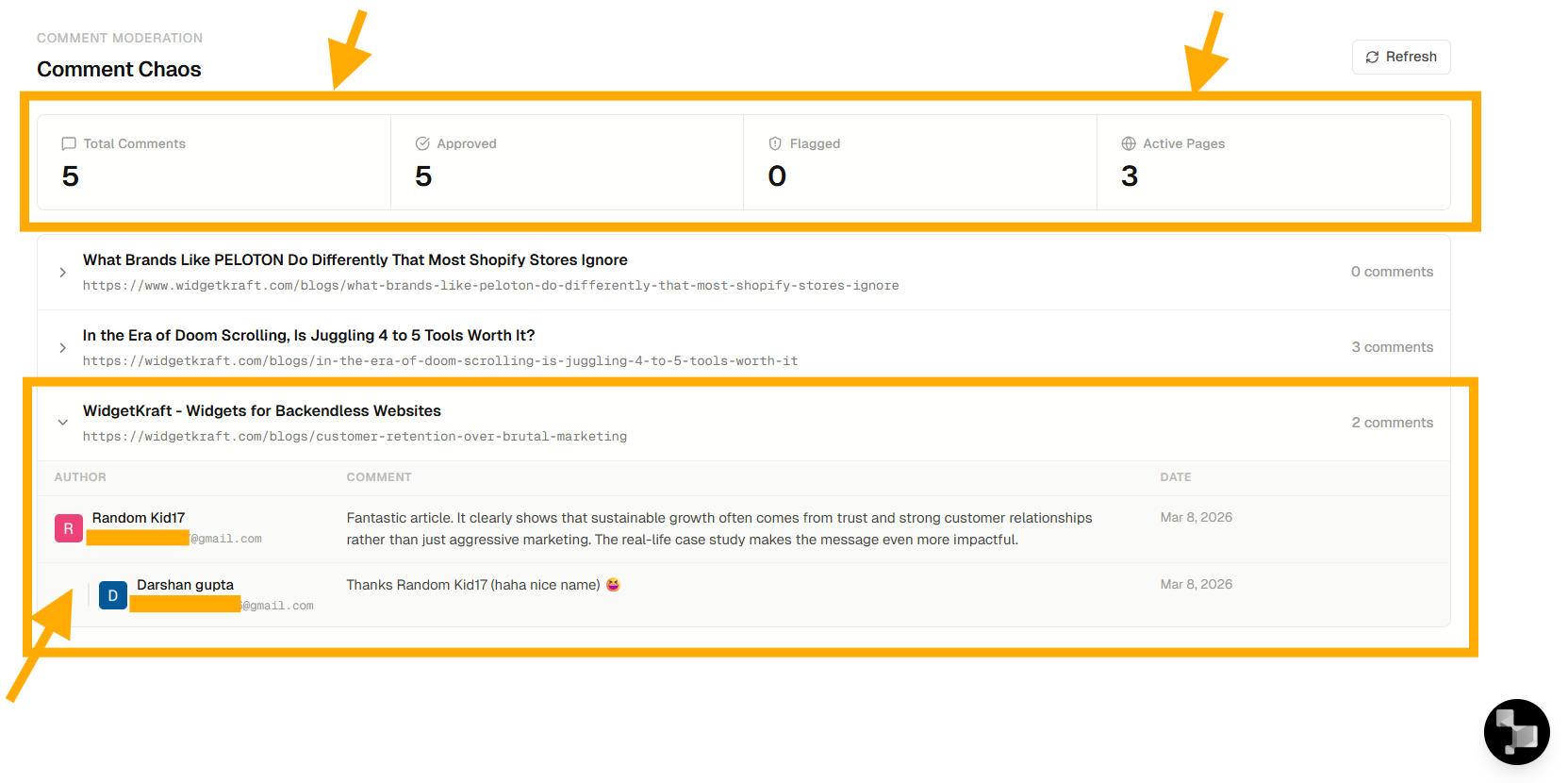Open the floating chat widget in the corner
This screenshot has width=1568, height=783.
pyautogui.click(x=1516, y=731)
